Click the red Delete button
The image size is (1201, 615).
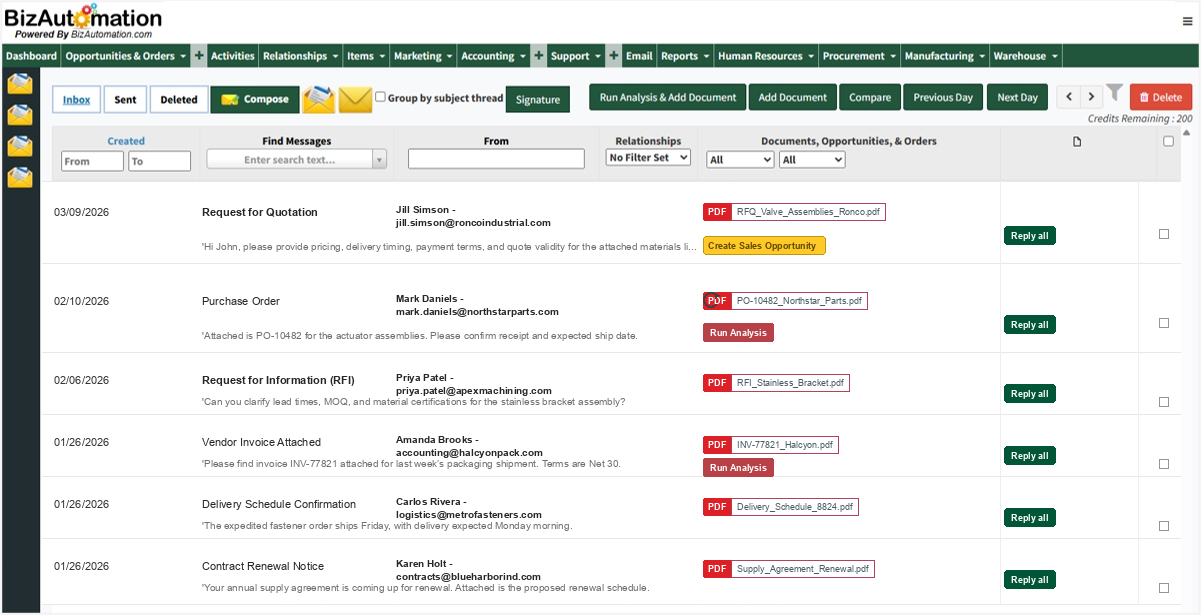1160,97
